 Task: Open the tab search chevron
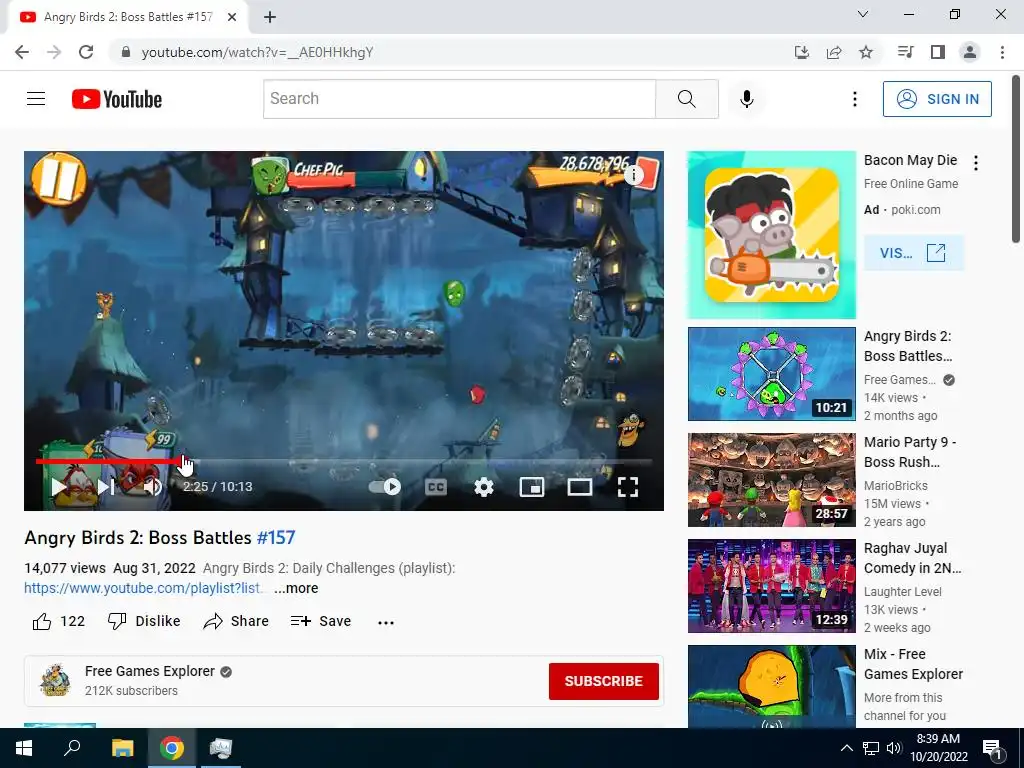tap(863, 14)
